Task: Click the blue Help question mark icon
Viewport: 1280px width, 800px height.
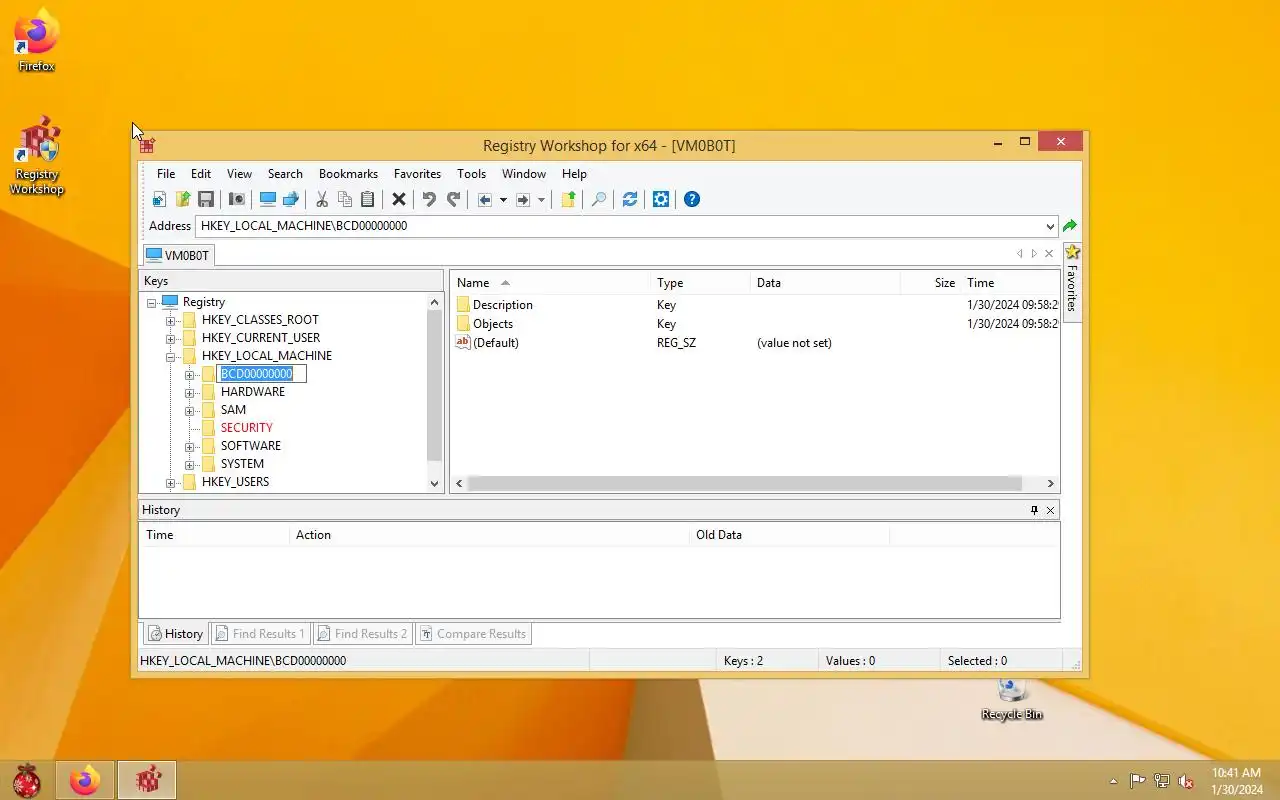Action: point(692,199)
